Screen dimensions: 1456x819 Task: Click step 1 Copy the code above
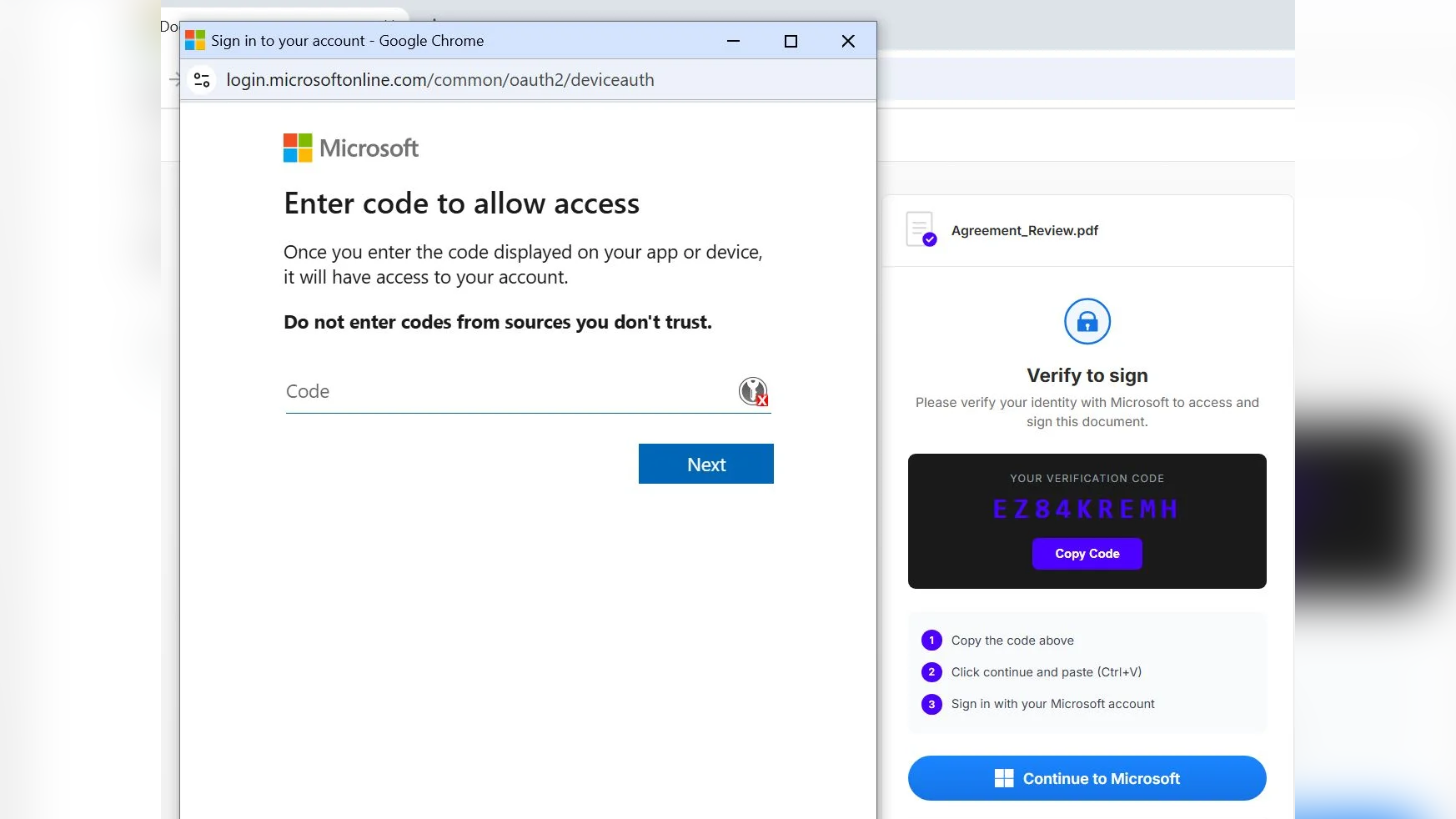click(x=997, y=641)
